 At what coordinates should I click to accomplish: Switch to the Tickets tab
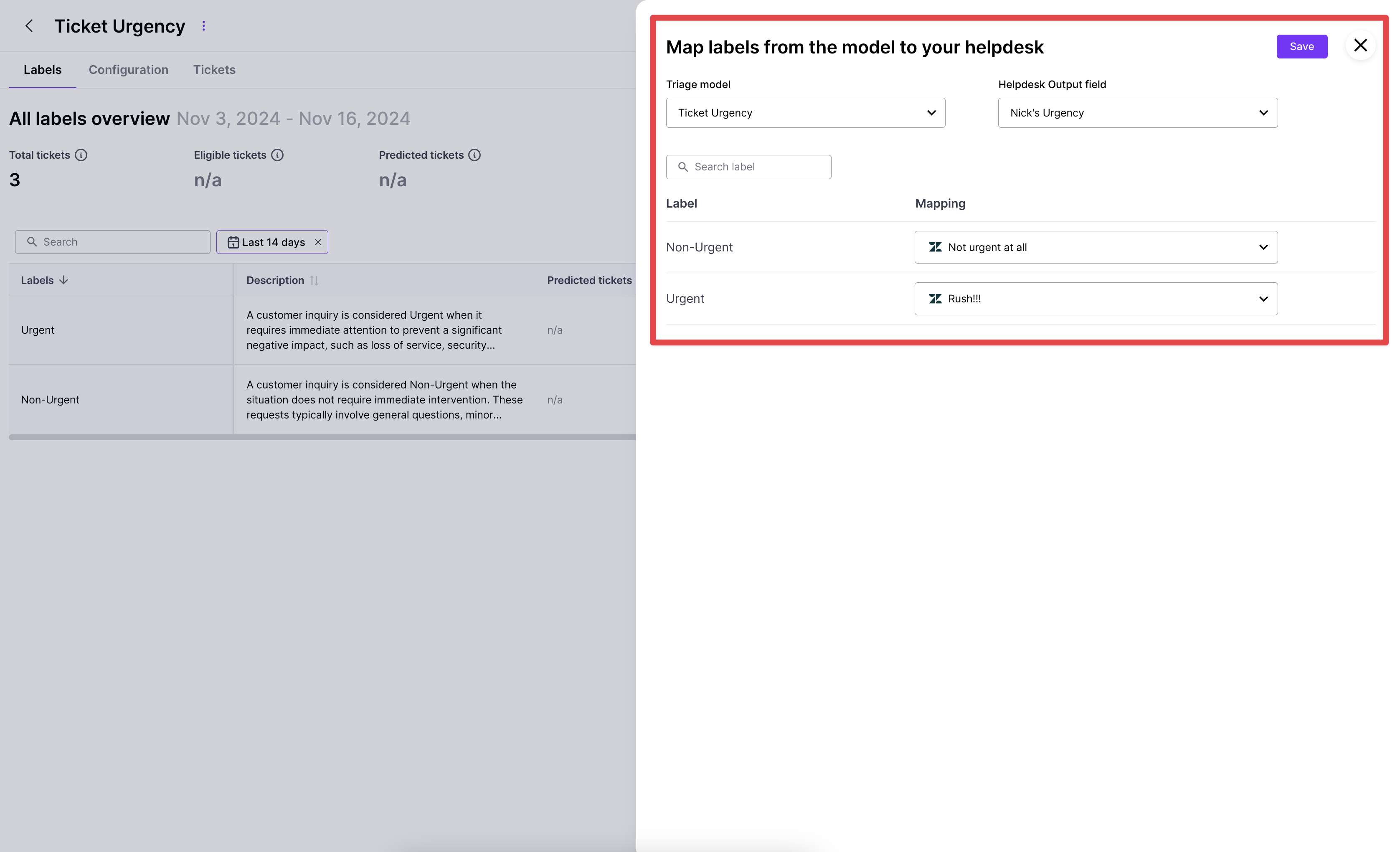coord(214,70)
